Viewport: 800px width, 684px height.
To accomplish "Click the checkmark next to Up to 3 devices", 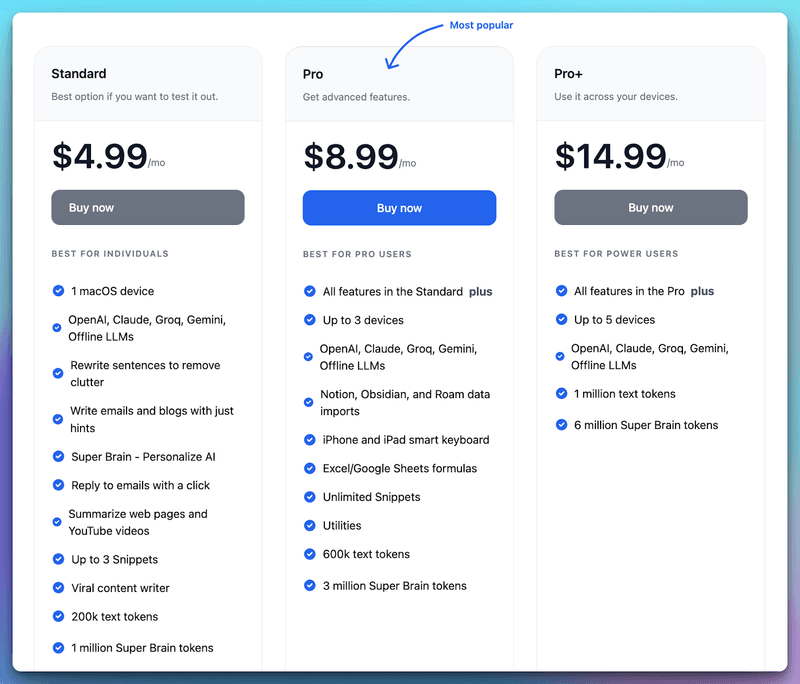I will click(309, 320).
